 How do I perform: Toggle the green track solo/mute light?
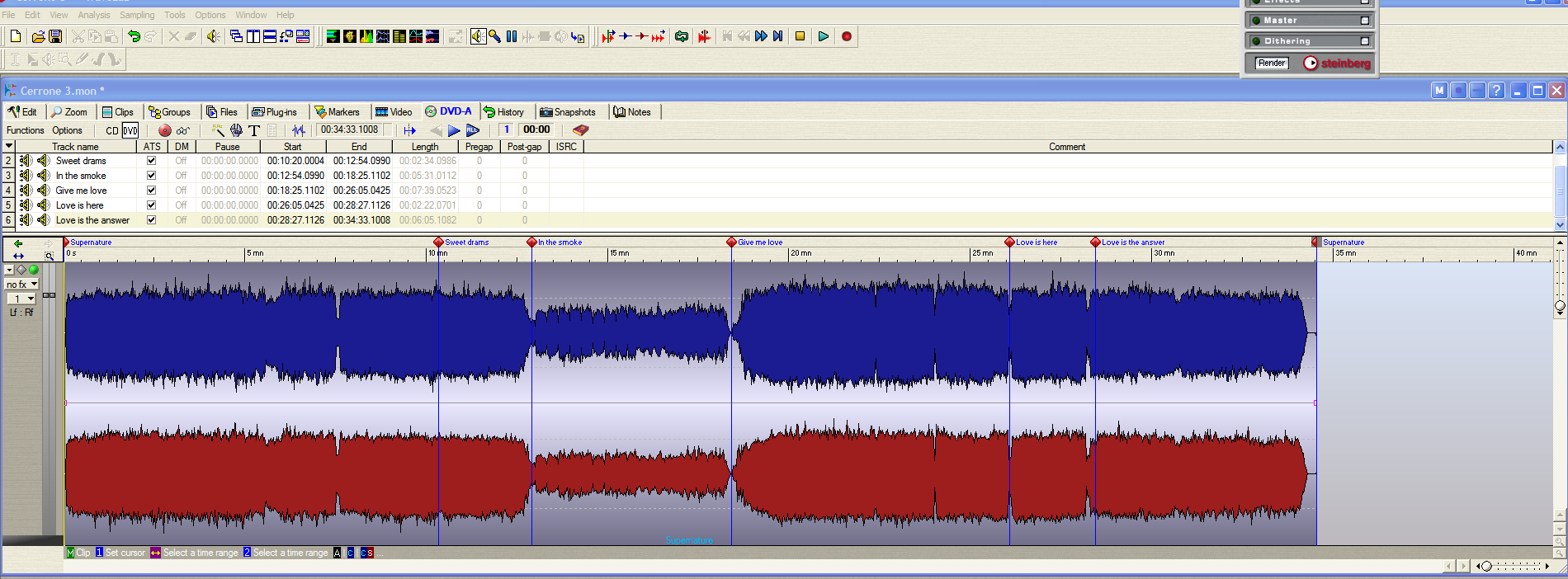(34, 270)
